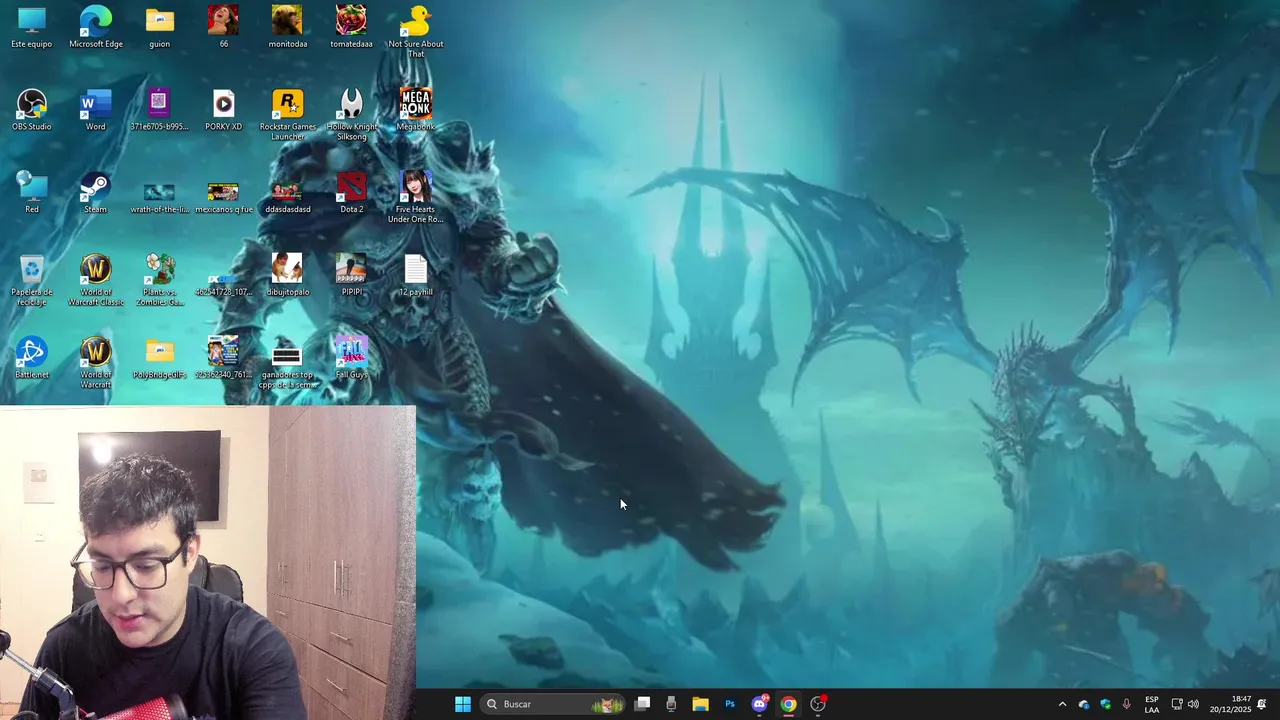The height and width of the screenshot is (720, 1280).
Task: Select Plants vs. Zombies shortcut
Action: point(159,280)
